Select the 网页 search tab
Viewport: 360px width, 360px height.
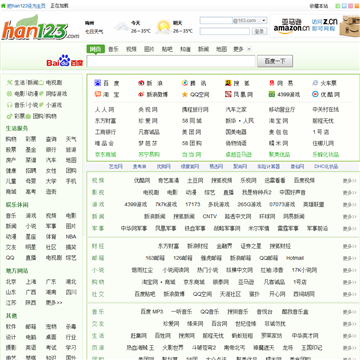coord(95,49)
